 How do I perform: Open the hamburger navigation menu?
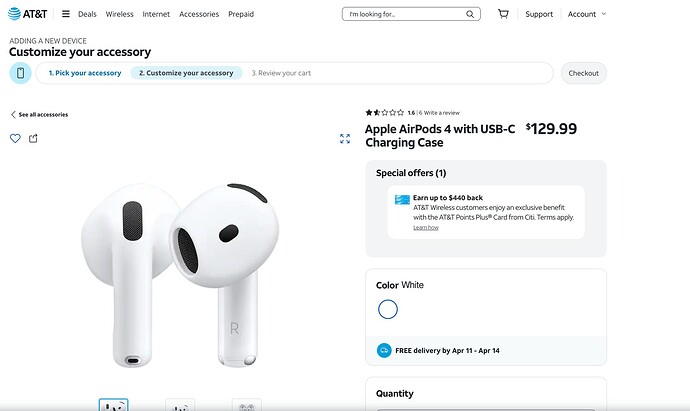tap(65, 14)
